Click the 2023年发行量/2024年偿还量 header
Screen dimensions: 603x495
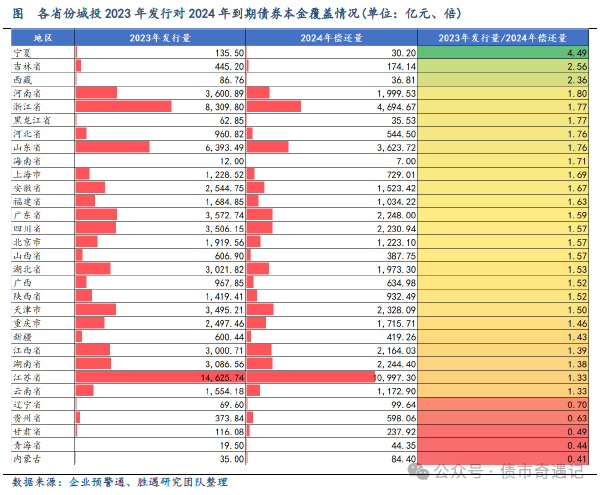coord(503,38)
